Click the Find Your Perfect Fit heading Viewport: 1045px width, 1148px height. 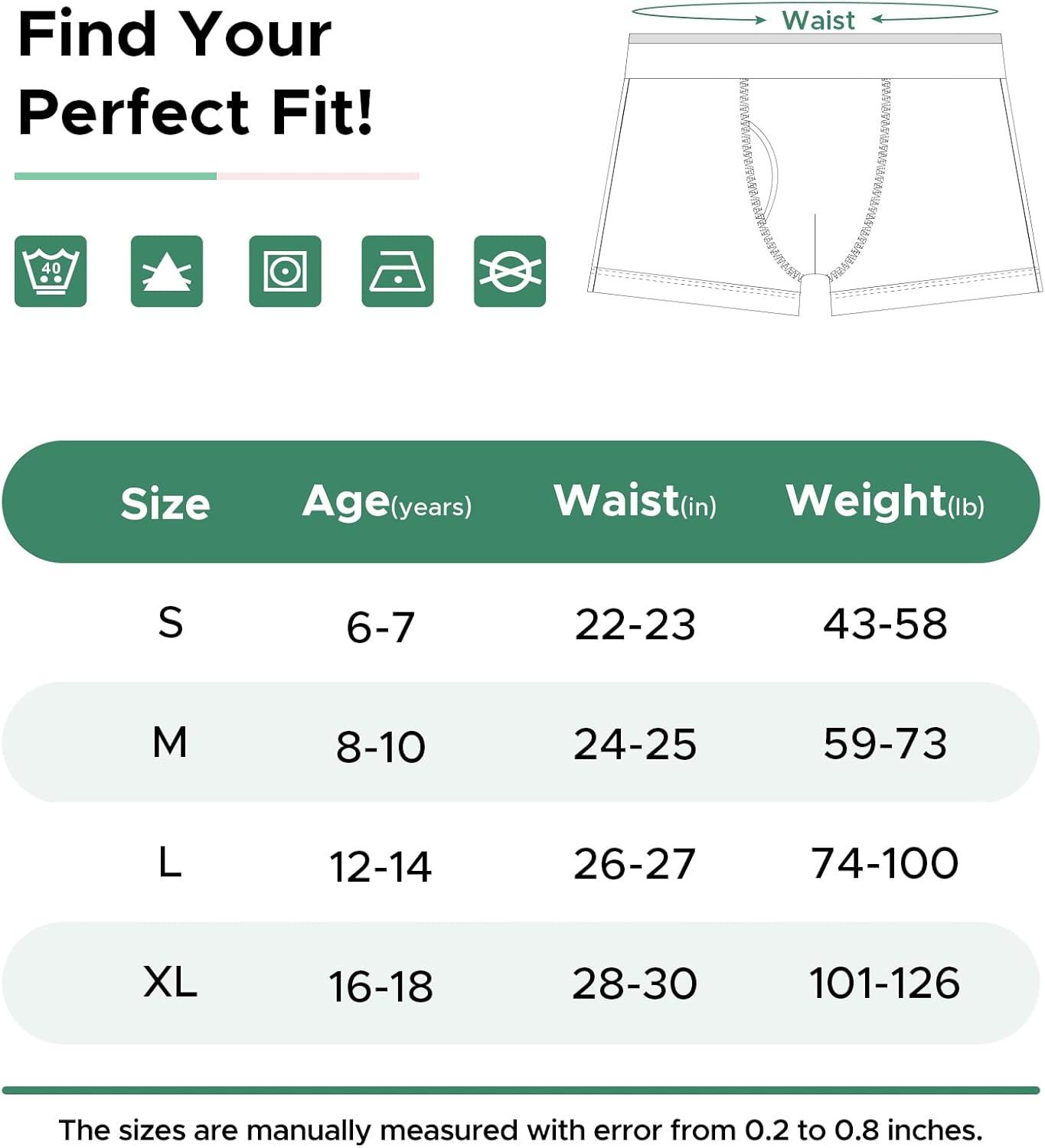click(x=195, y=73)
